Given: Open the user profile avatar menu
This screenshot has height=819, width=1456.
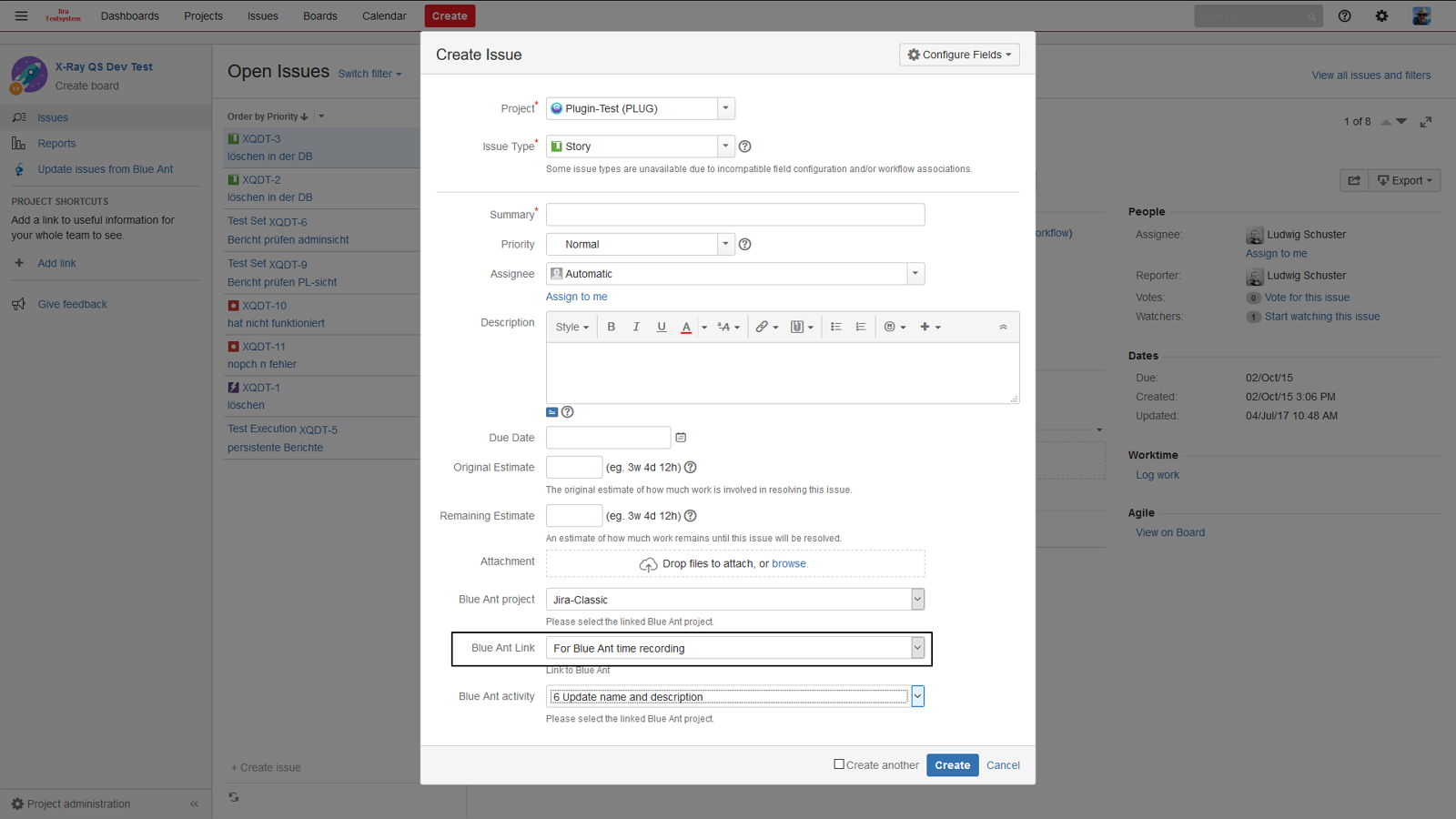Looking at the screenshot, I should pos(1421,15).
